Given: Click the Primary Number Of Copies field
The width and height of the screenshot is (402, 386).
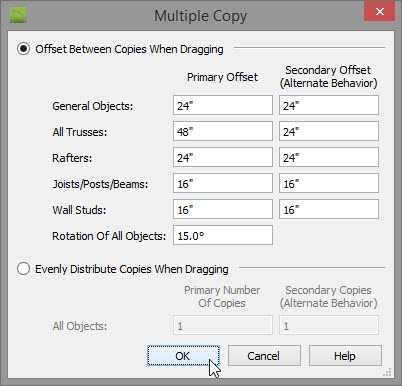Looking at the screenshot, I should pos(223,325).
